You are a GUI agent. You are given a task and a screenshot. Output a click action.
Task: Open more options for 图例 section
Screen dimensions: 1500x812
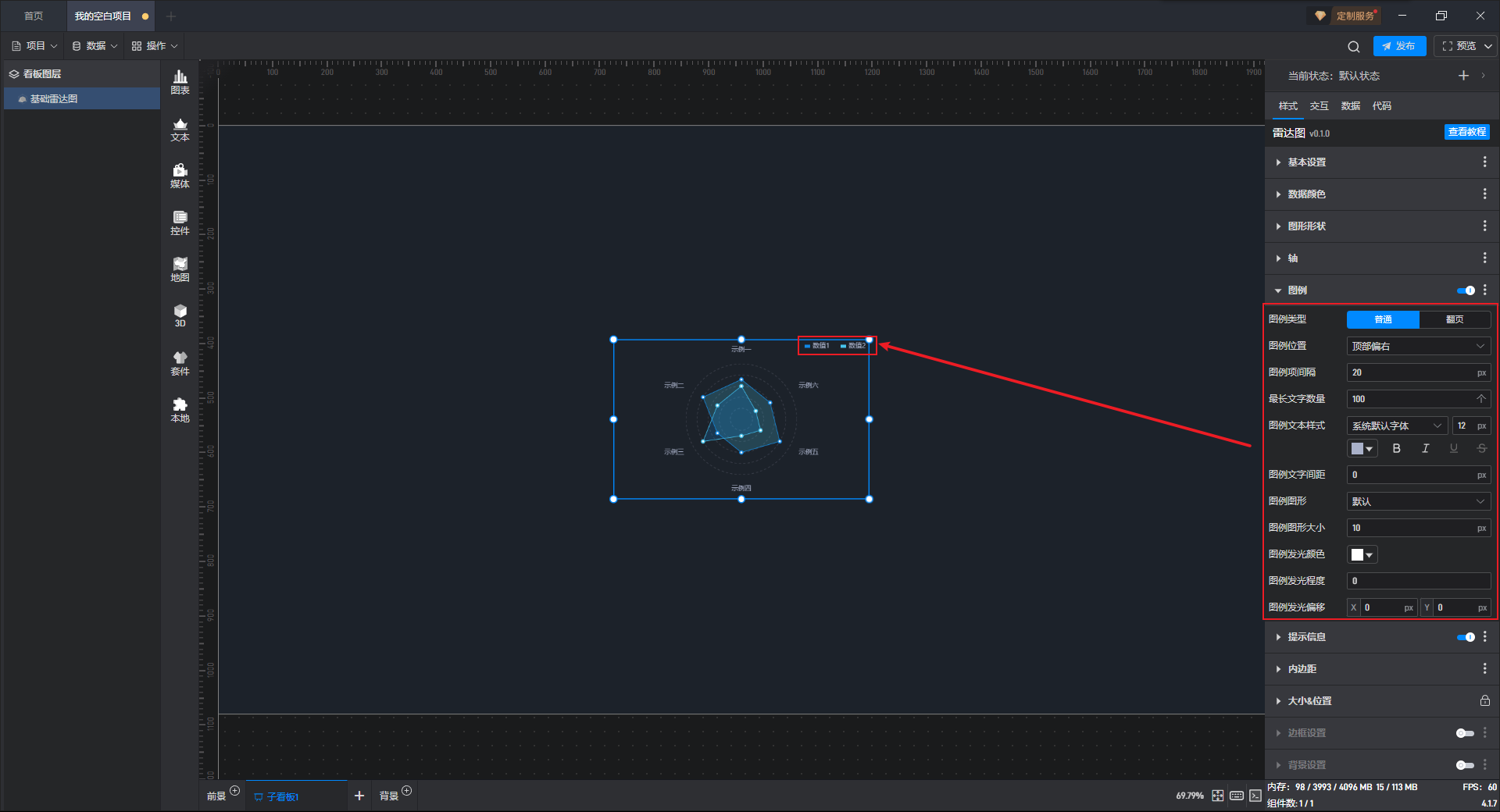1484,290
